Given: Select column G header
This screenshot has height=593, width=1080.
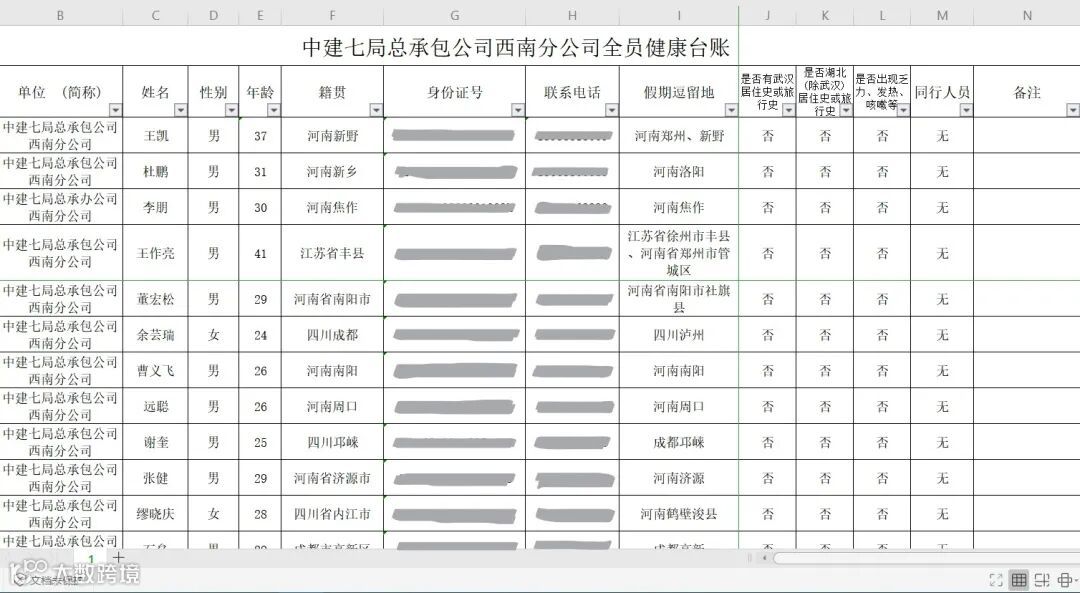Looking at the screenshot, I should (x=455, y=15).
